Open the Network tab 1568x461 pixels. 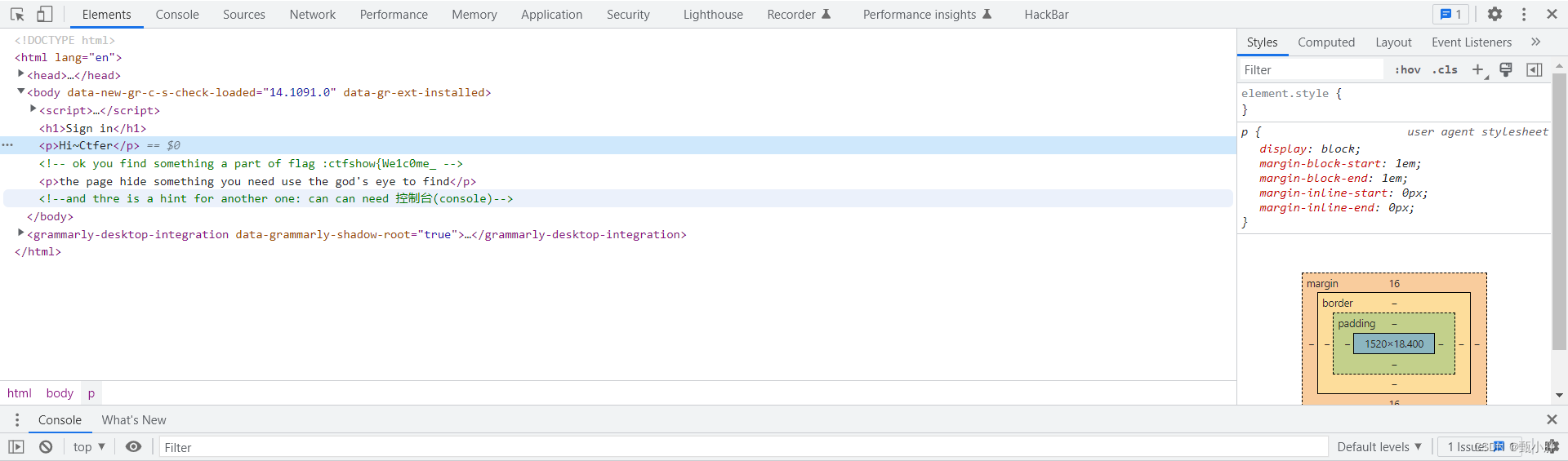point(313,15)
